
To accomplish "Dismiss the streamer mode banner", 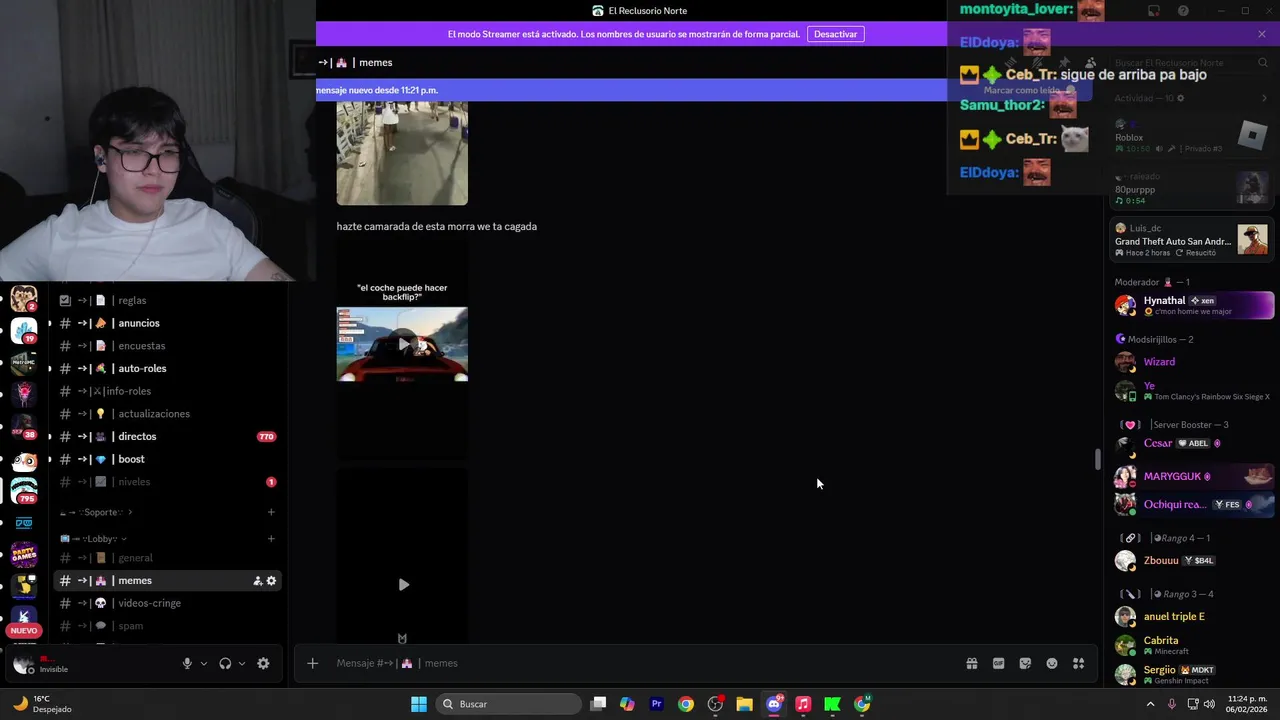I will pyautogui.click(x=1262, y=34).
